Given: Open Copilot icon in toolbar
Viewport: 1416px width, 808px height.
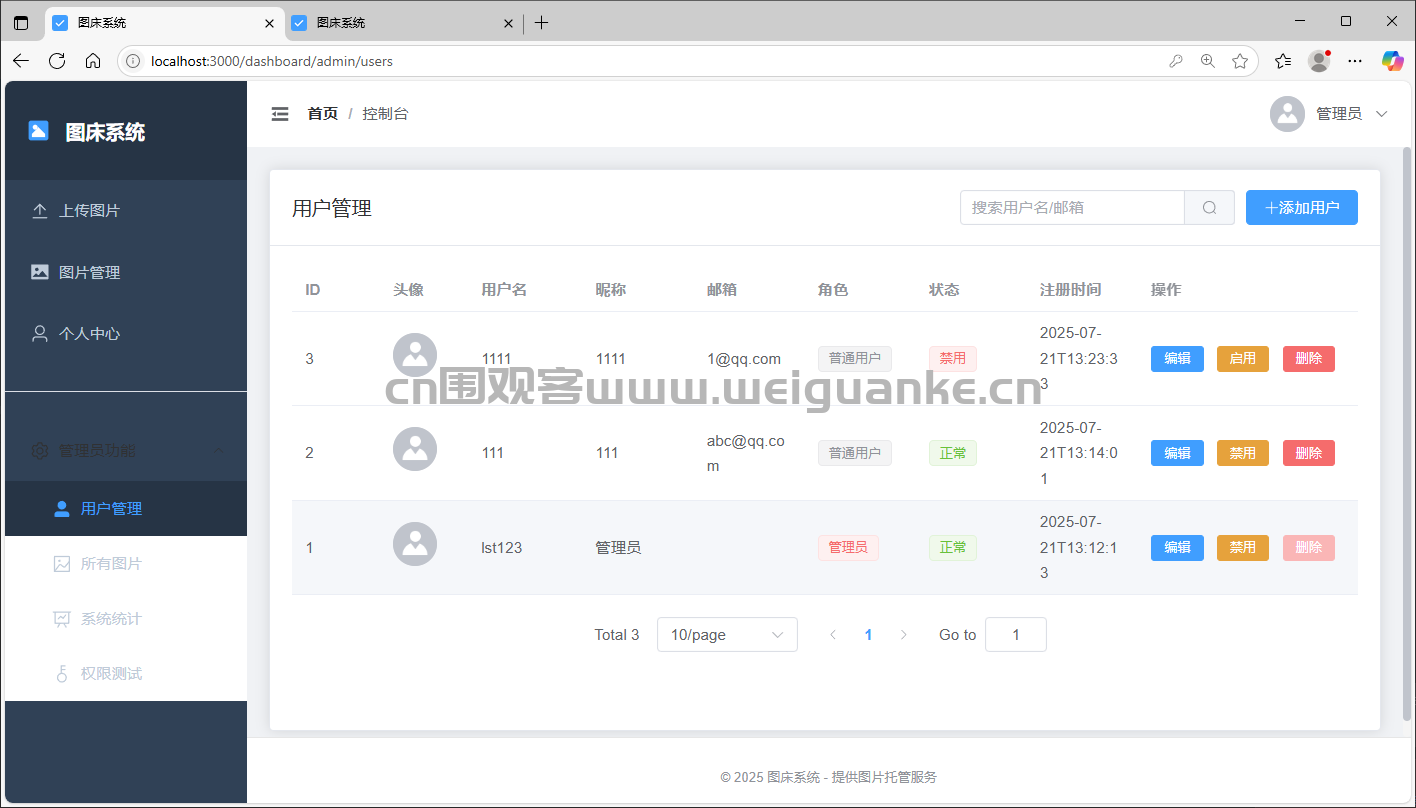Looking at the screenshot, I should point(1392,61).
